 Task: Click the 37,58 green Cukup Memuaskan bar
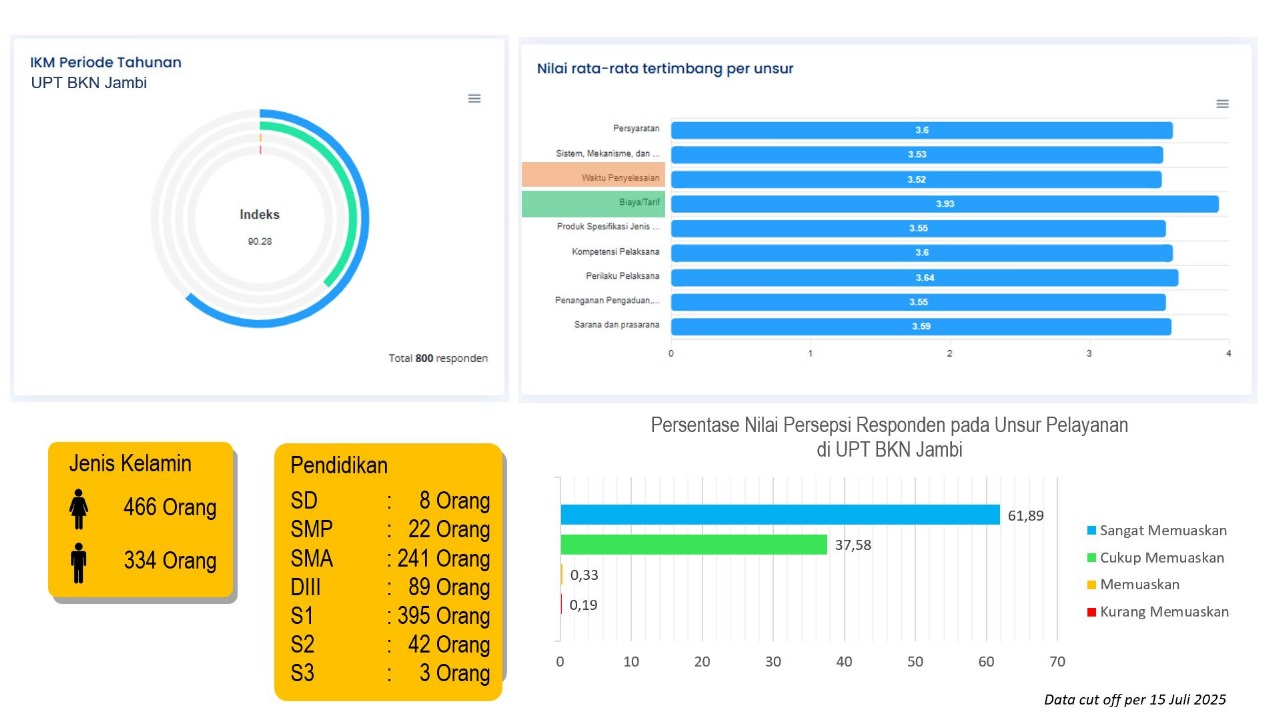(693, 545)
